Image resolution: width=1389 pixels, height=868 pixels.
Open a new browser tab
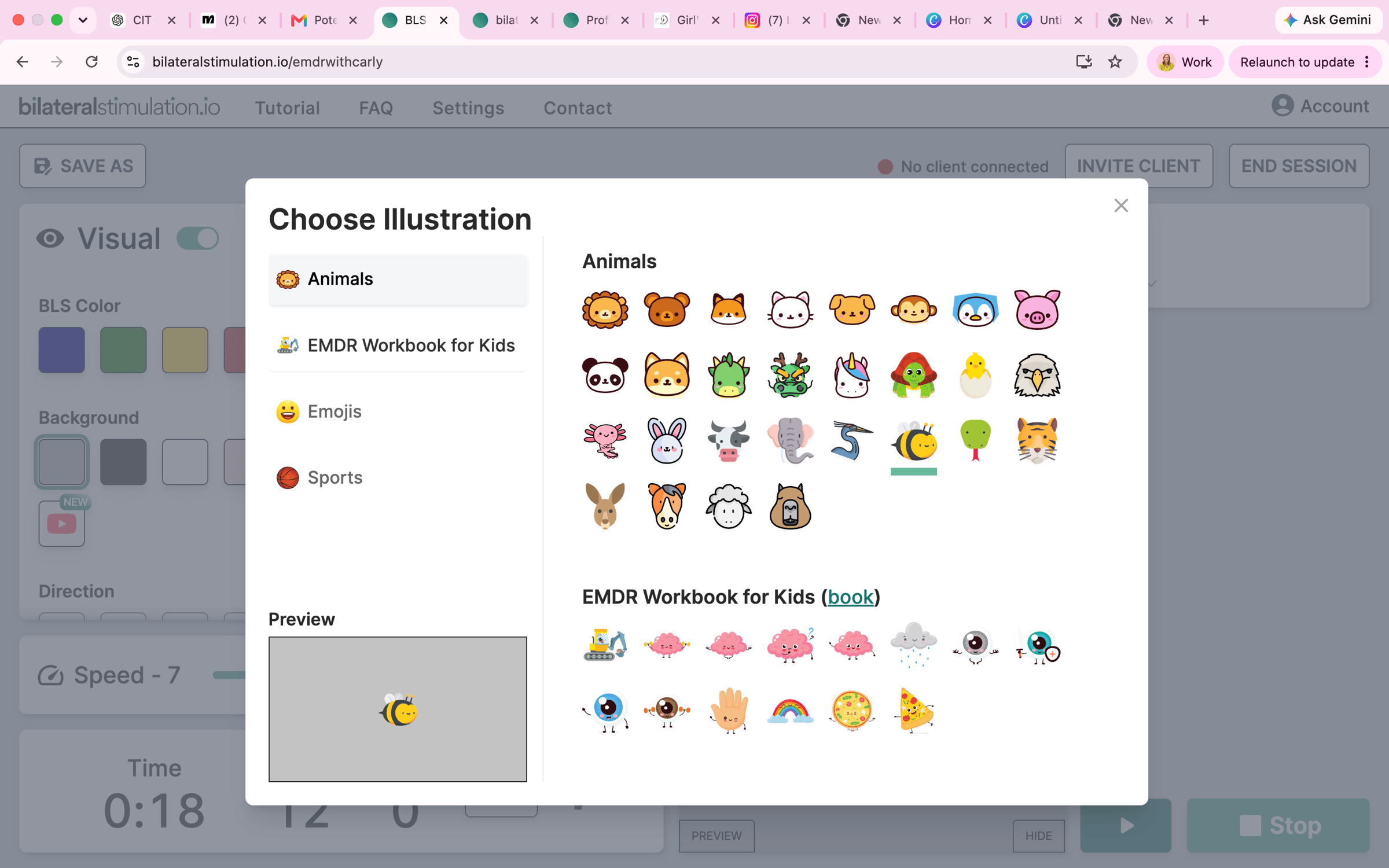pyautogui.click(x=1204, y=20)
